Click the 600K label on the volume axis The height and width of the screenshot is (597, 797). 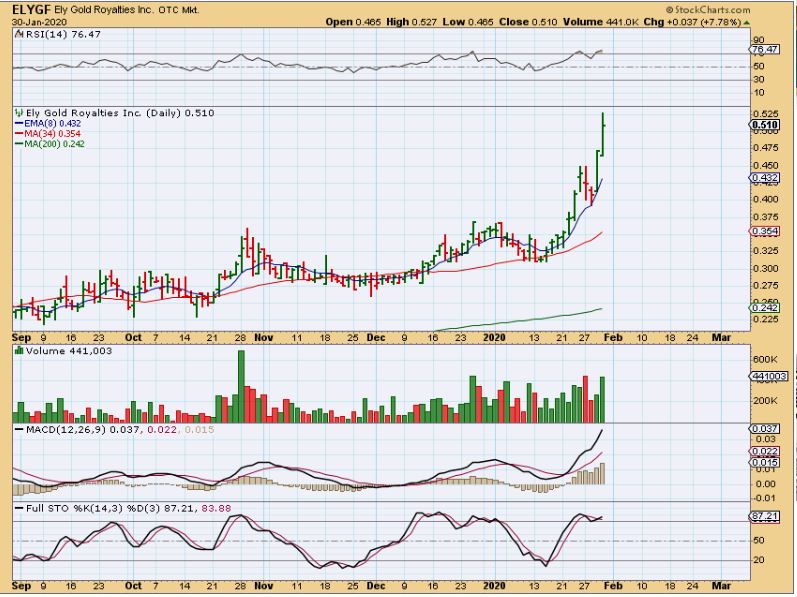(765, 359)
